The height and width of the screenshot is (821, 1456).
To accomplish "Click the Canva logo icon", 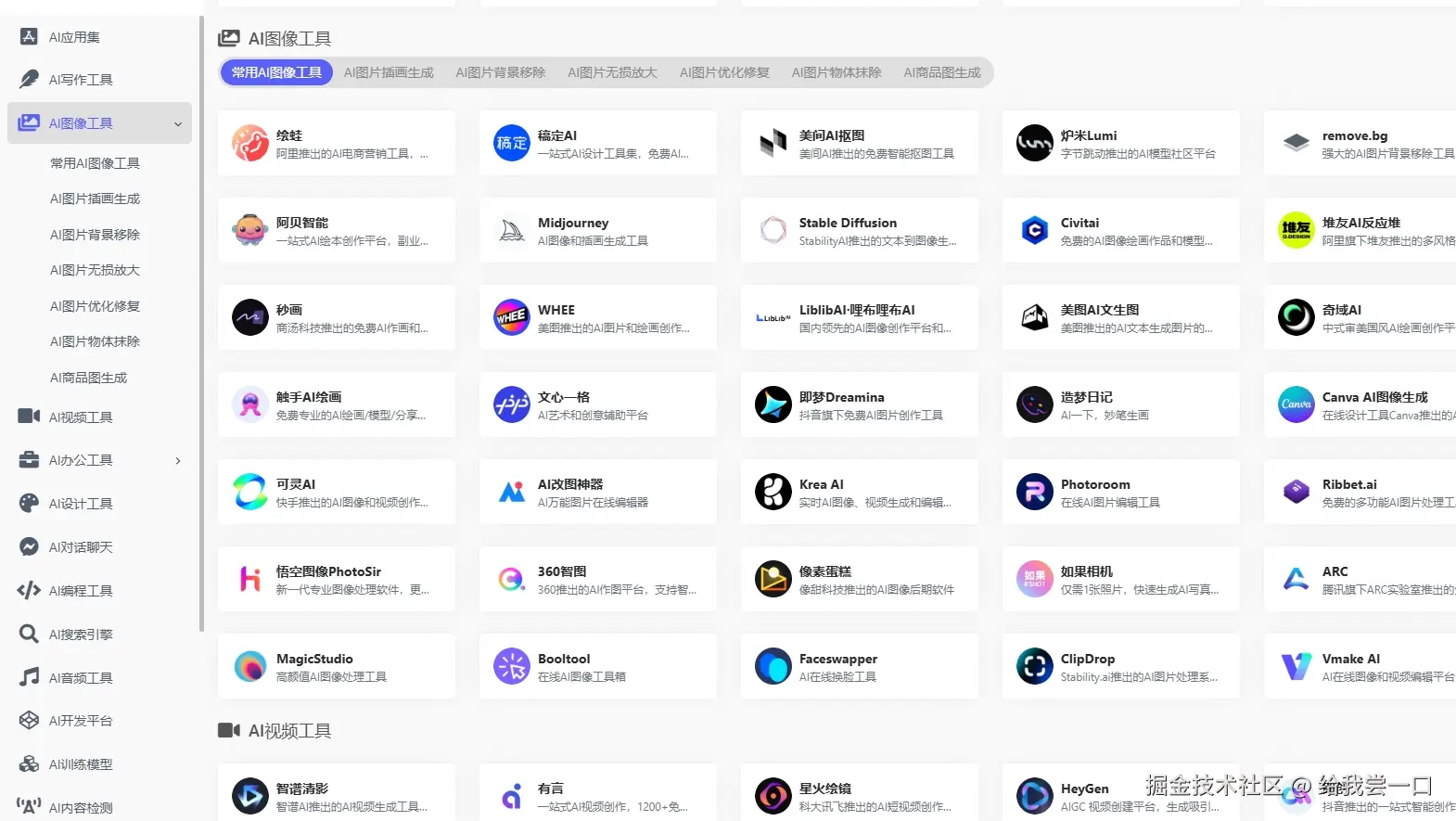I will click(x=1296, y=404).
